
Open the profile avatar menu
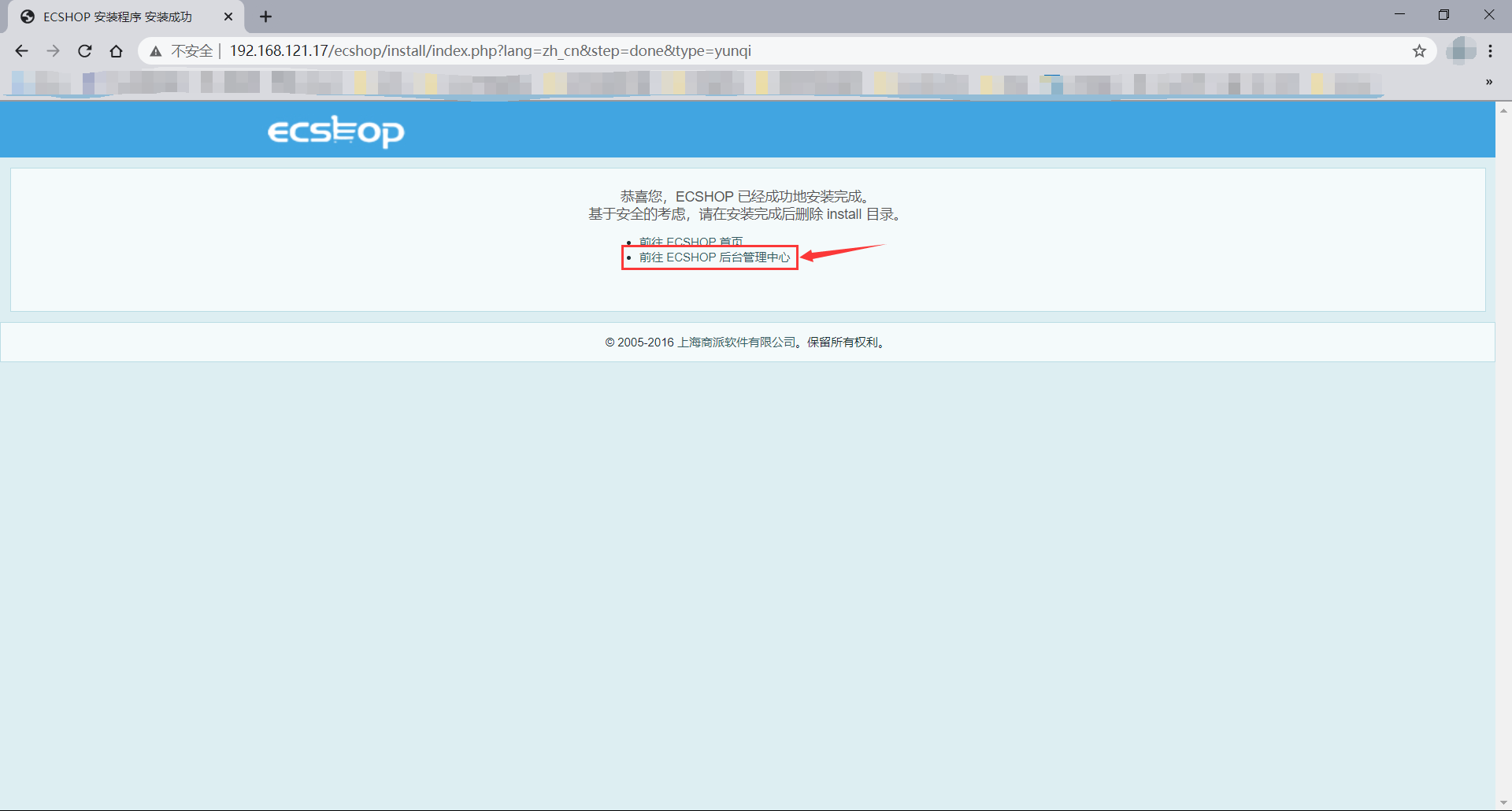(x=1461, y=50)
